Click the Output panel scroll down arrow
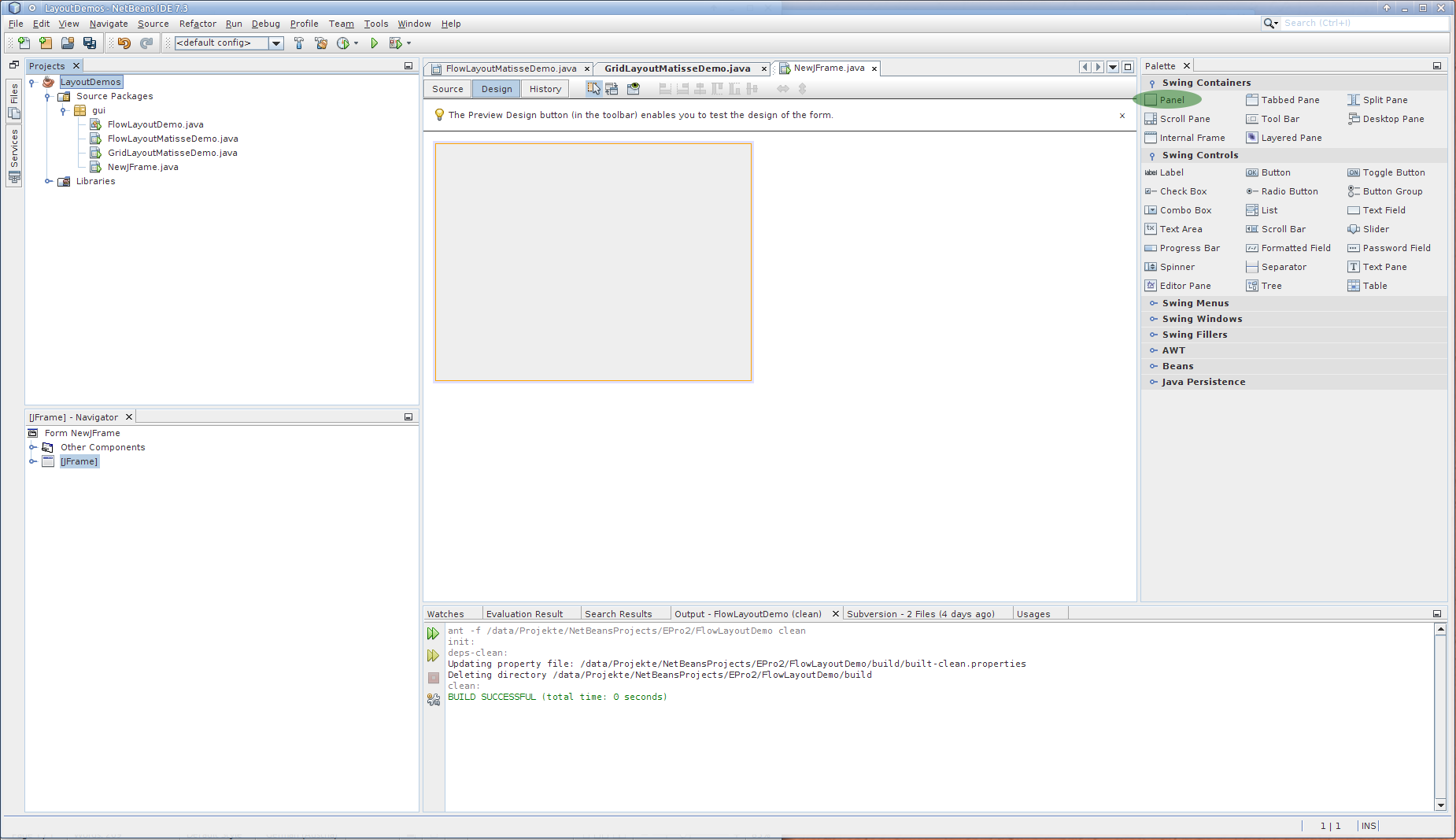 click(1440, 805)
